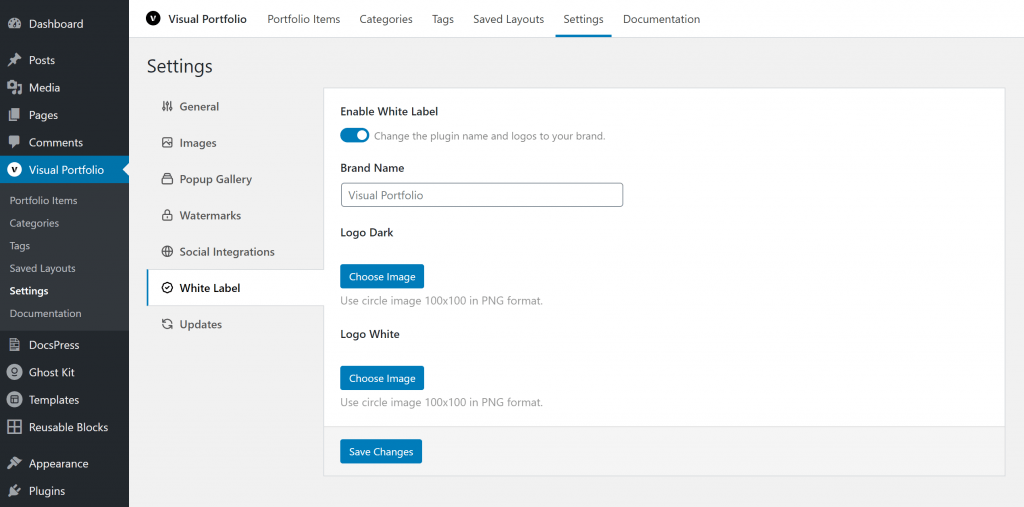
Task: Open the Tags top tab
Action: (443, 19)
